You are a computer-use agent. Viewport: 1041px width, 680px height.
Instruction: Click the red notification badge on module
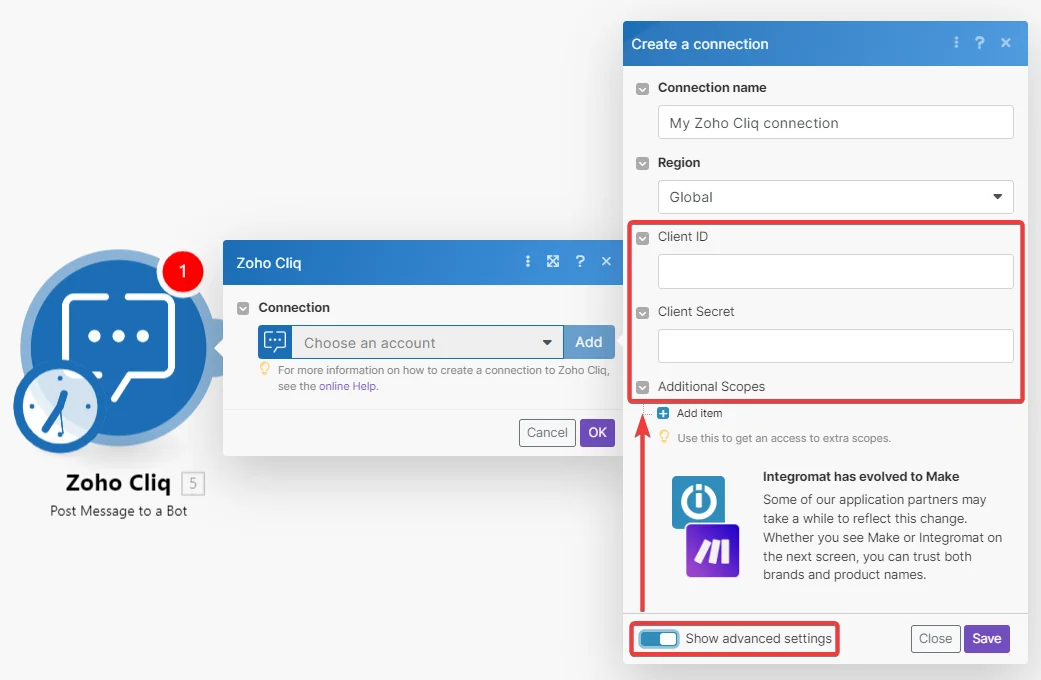[x=183, y=271]
